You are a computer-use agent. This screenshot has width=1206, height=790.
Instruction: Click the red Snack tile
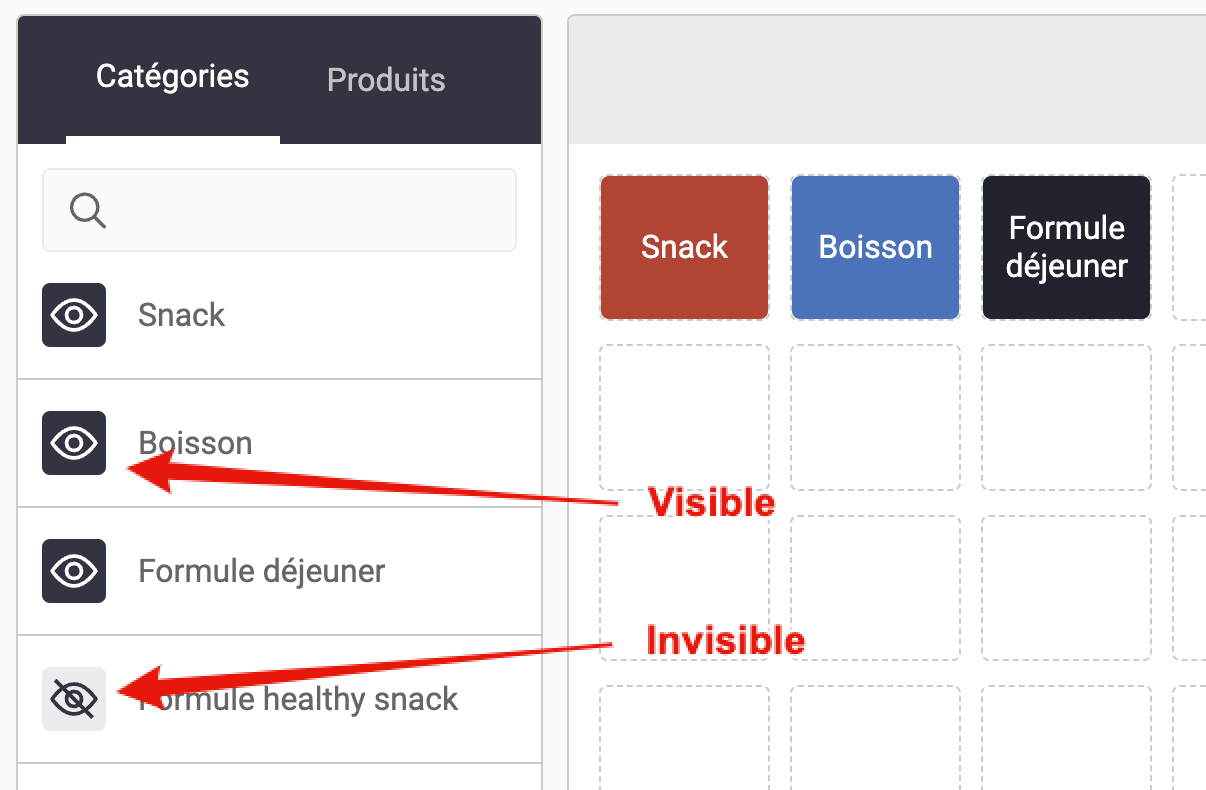(685, 248)
